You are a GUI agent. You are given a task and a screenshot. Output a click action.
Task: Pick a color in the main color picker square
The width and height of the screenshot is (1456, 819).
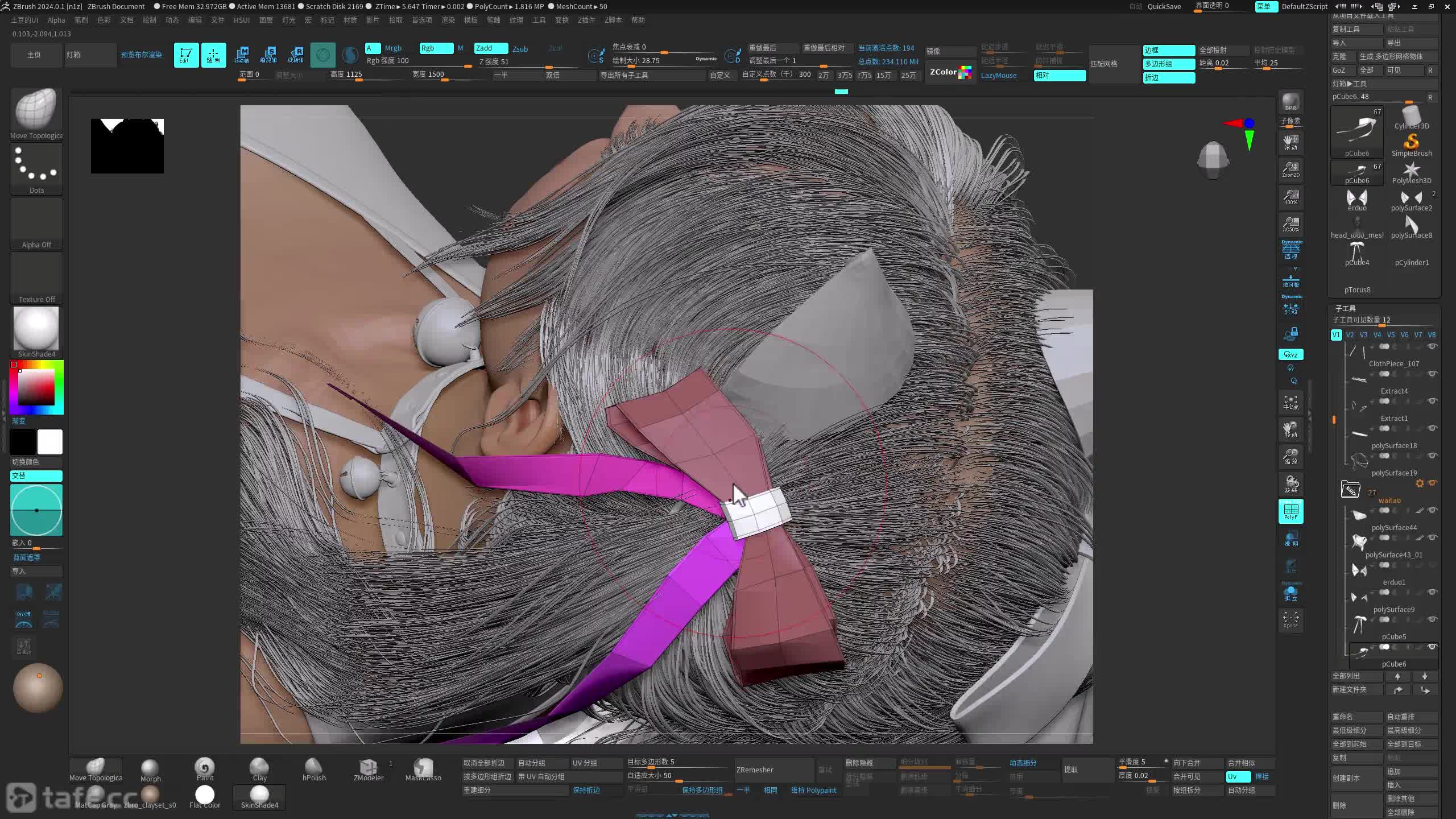[x=36, y=387]
